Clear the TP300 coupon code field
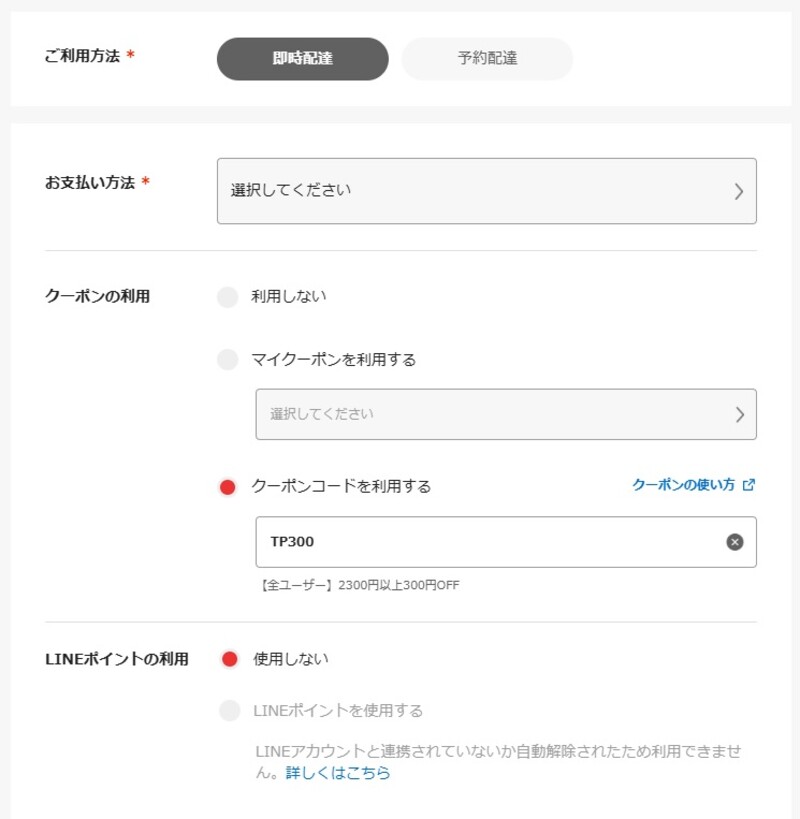This screenshot has width=800, height=819. click(x=735, y=542)
